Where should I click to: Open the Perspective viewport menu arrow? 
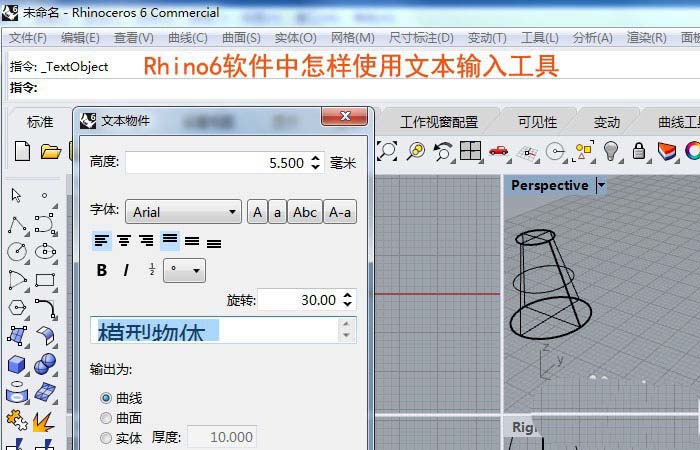tap(601, 185)
